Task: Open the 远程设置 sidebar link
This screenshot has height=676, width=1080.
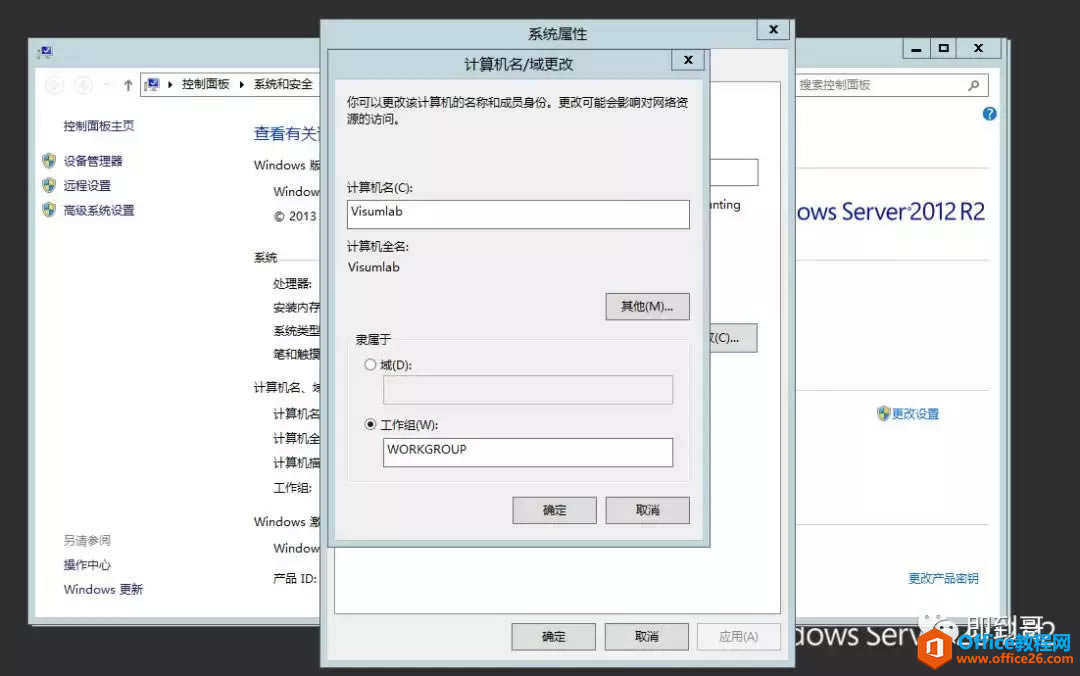Action: pyautogui.click(x=87, y=185)
